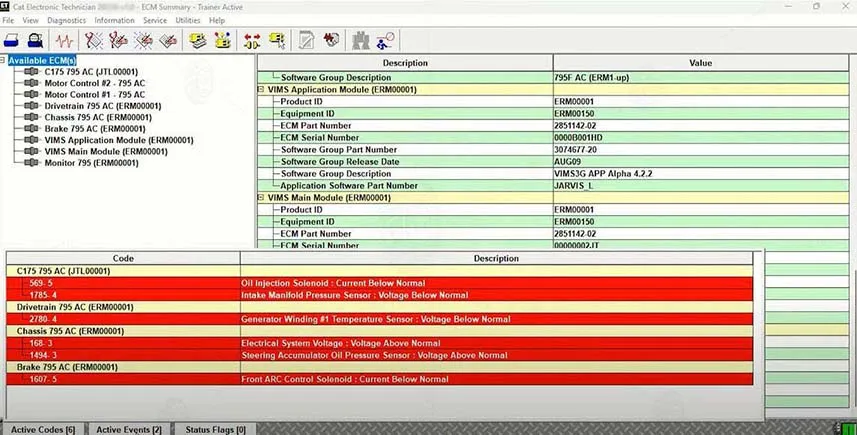Image resolution: width=857 pixels, height=435 pixels.
Task: Click the Active Diagnostic Codes toolbar icon
Action: [x=95, y=41]
